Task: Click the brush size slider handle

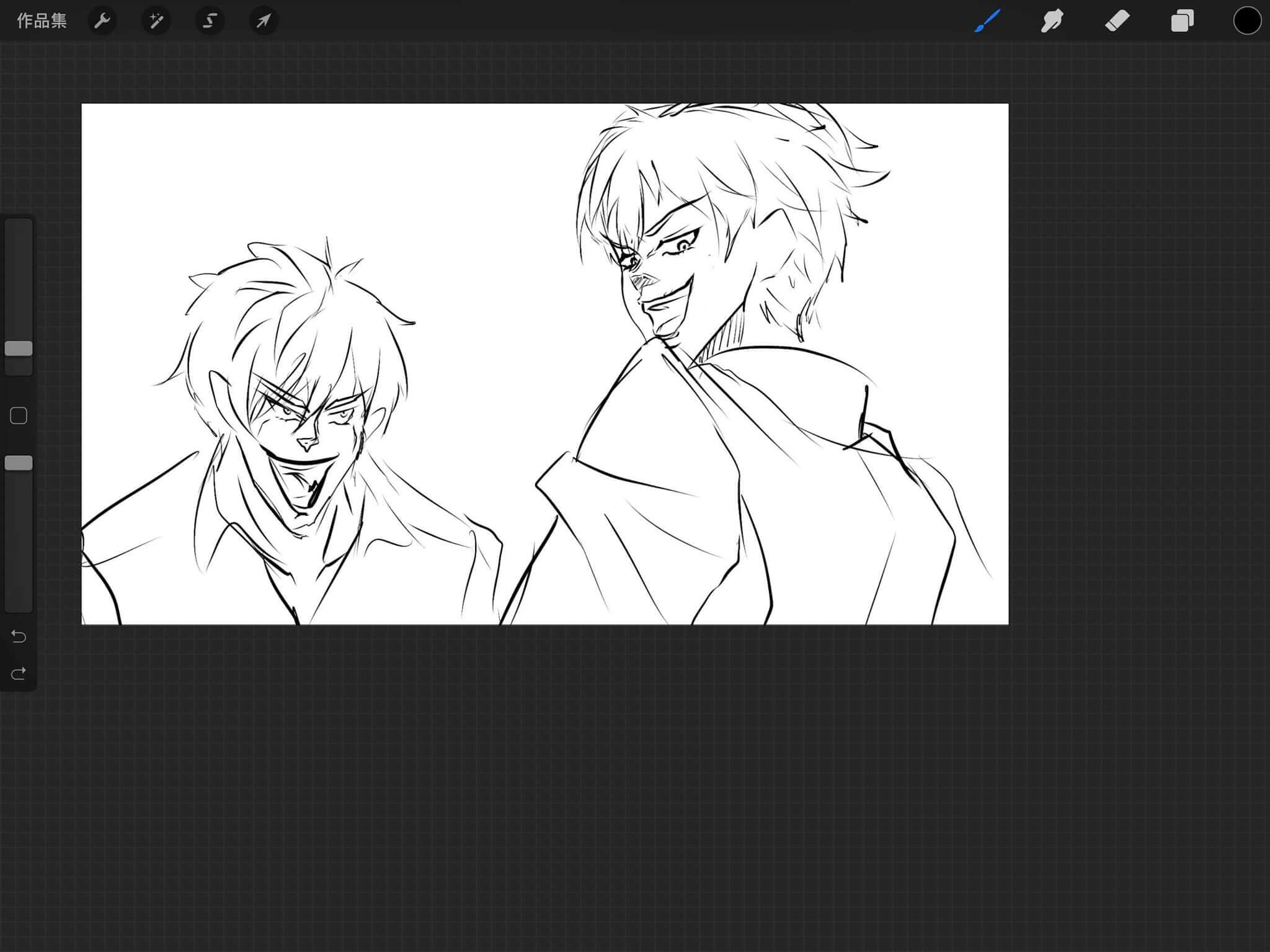Action: point(19,349)
